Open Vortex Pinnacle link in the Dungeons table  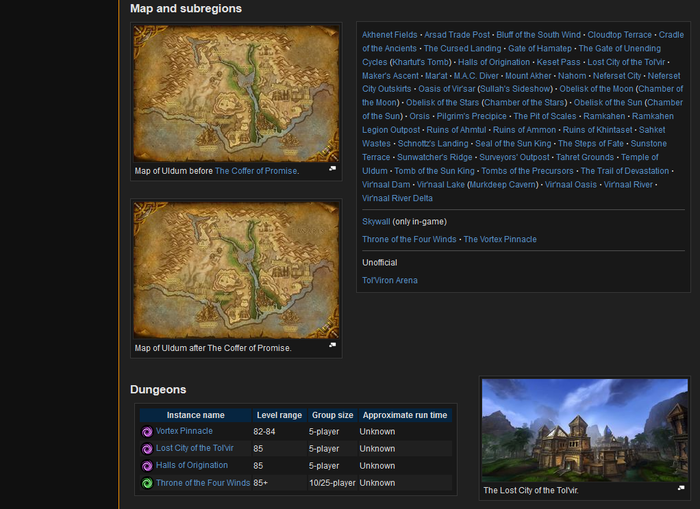[184, 432]
